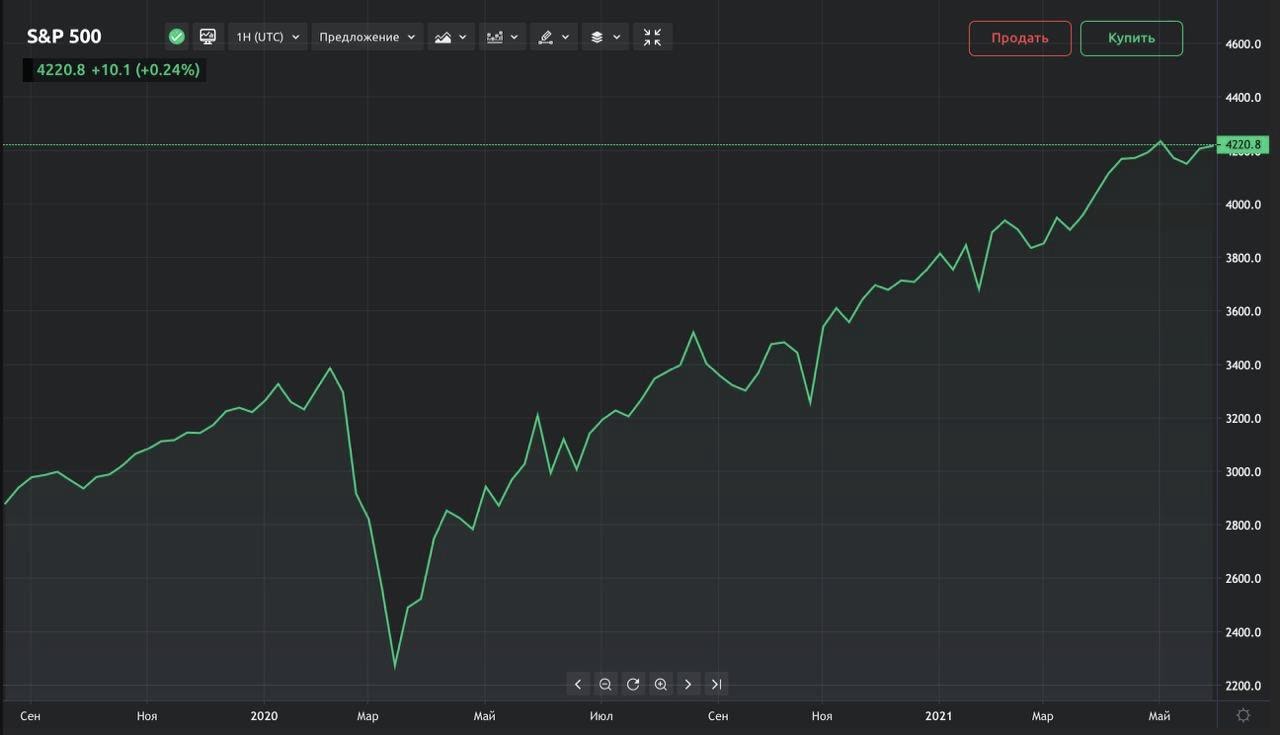The width and height of the screenshot is (1280, 735).
Task: Click the 4400.0 price axis label
Action: point(1244,98)
